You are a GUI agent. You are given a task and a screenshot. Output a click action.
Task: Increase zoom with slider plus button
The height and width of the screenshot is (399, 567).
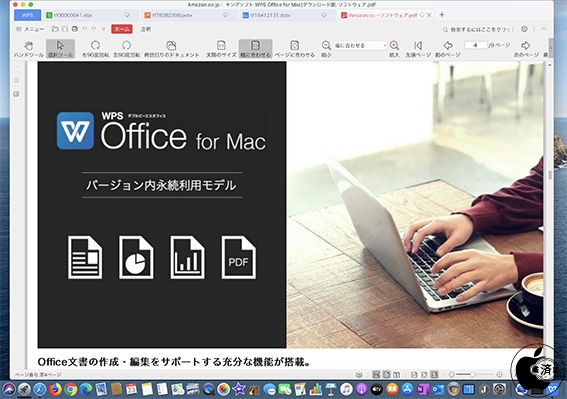click(499, 374)
